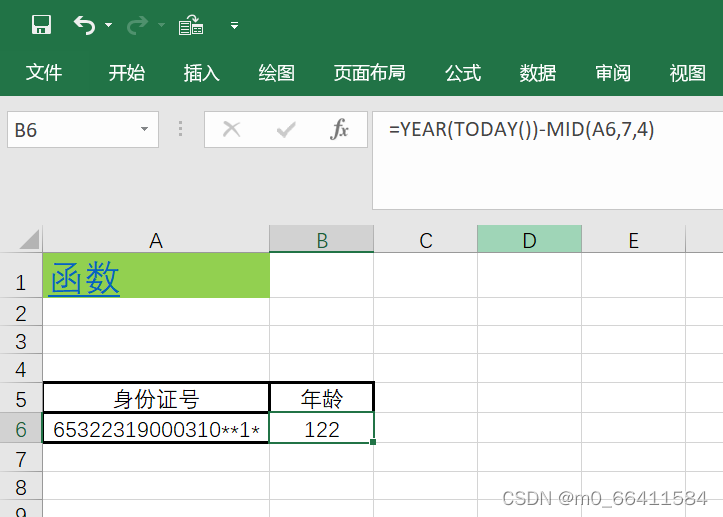Click the 身份证号 header cell
Image resolution: width=723 pixels, height=517 pixels.
[x=156, y=398]
